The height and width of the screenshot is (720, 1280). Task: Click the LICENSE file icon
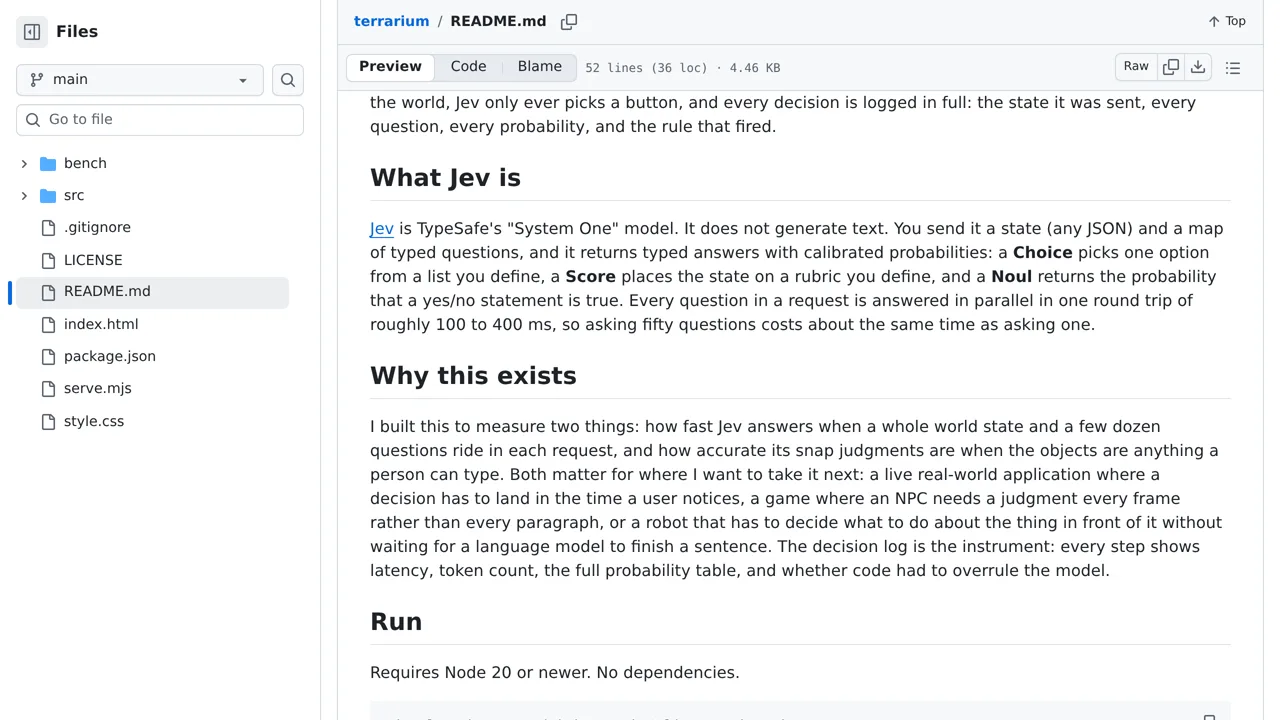coord(48,260)
